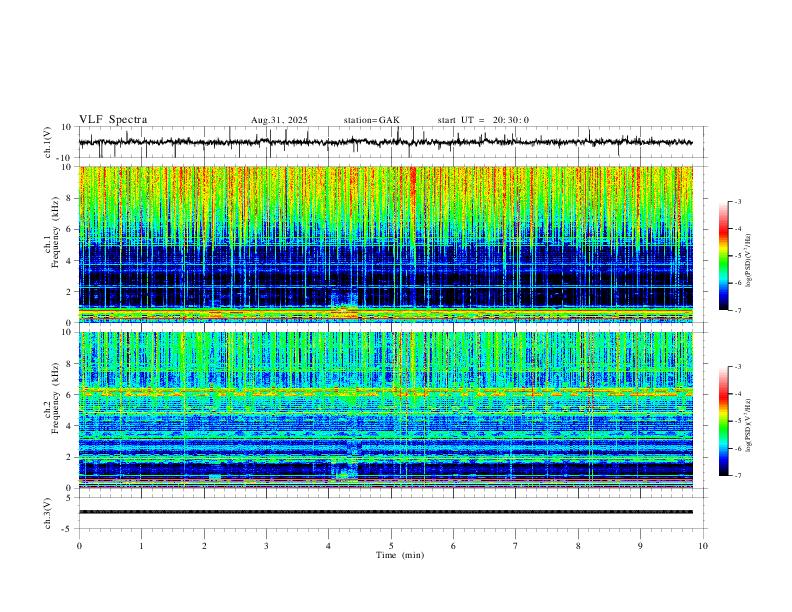
Task: Click the ch.2 'Frequency (kHz)' axis label
Action: point(55,398)
